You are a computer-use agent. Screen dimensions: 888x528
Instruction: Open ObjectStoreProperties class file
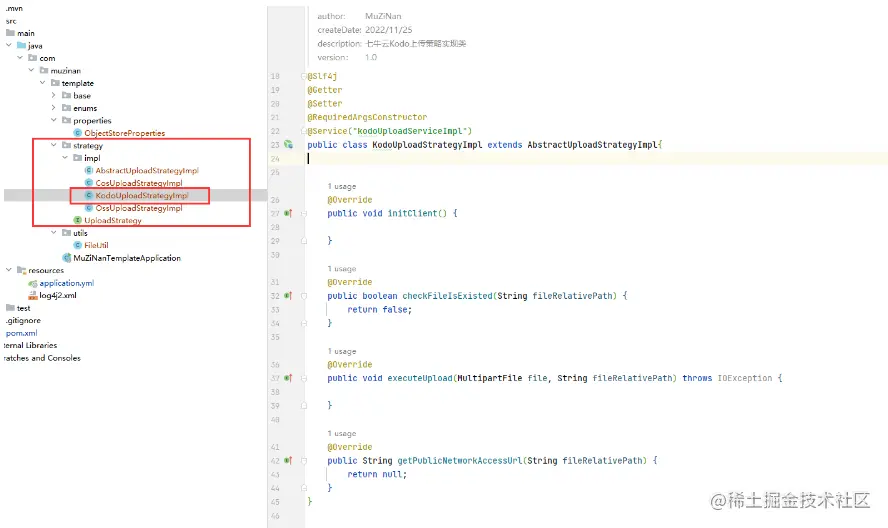pyautogui.click(x=125, y=133)
